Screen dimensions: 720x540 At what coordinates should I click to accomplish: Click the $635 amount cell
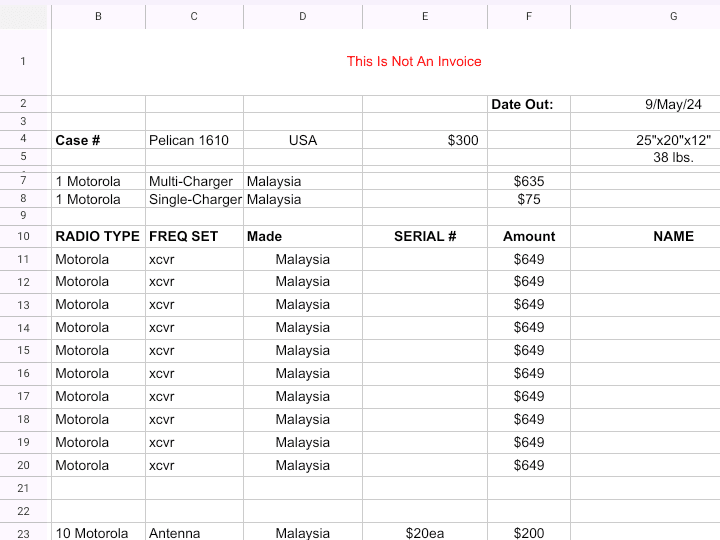(529, 181)
